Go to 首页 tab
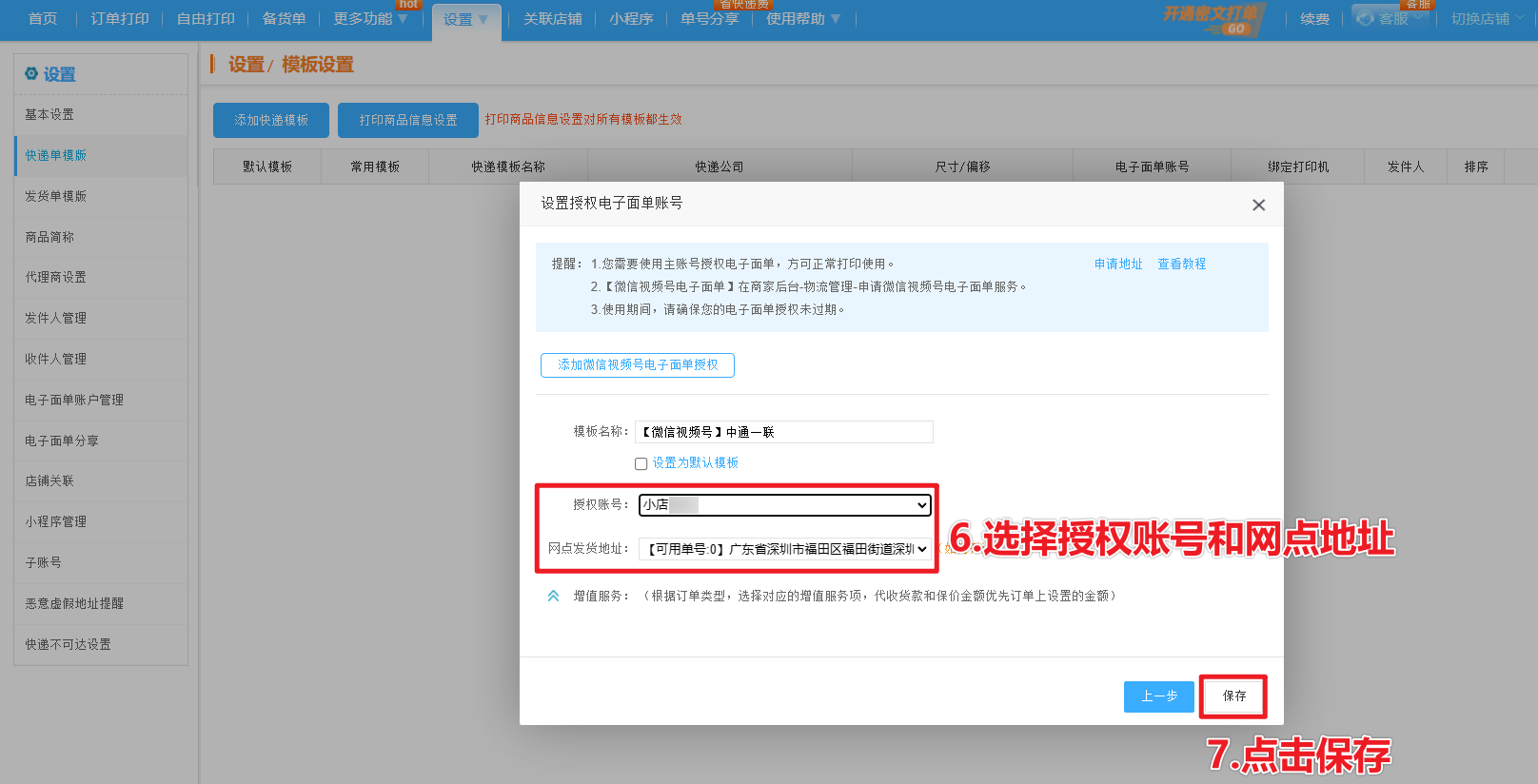The image size is (1538, 784). click(x=43, y=18)
